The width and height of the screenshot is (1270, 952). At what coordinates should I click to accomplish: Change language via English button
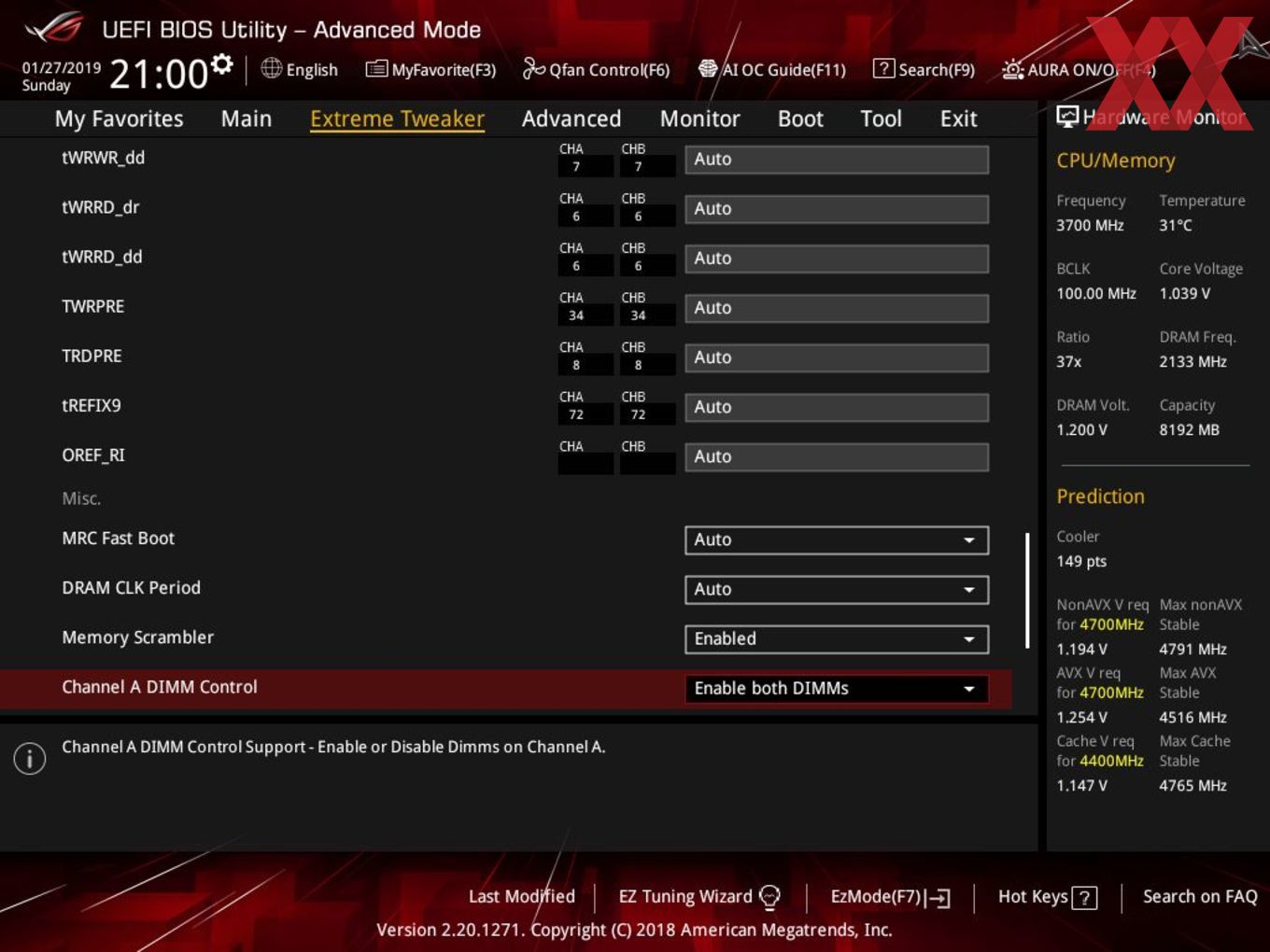(300, 69)
